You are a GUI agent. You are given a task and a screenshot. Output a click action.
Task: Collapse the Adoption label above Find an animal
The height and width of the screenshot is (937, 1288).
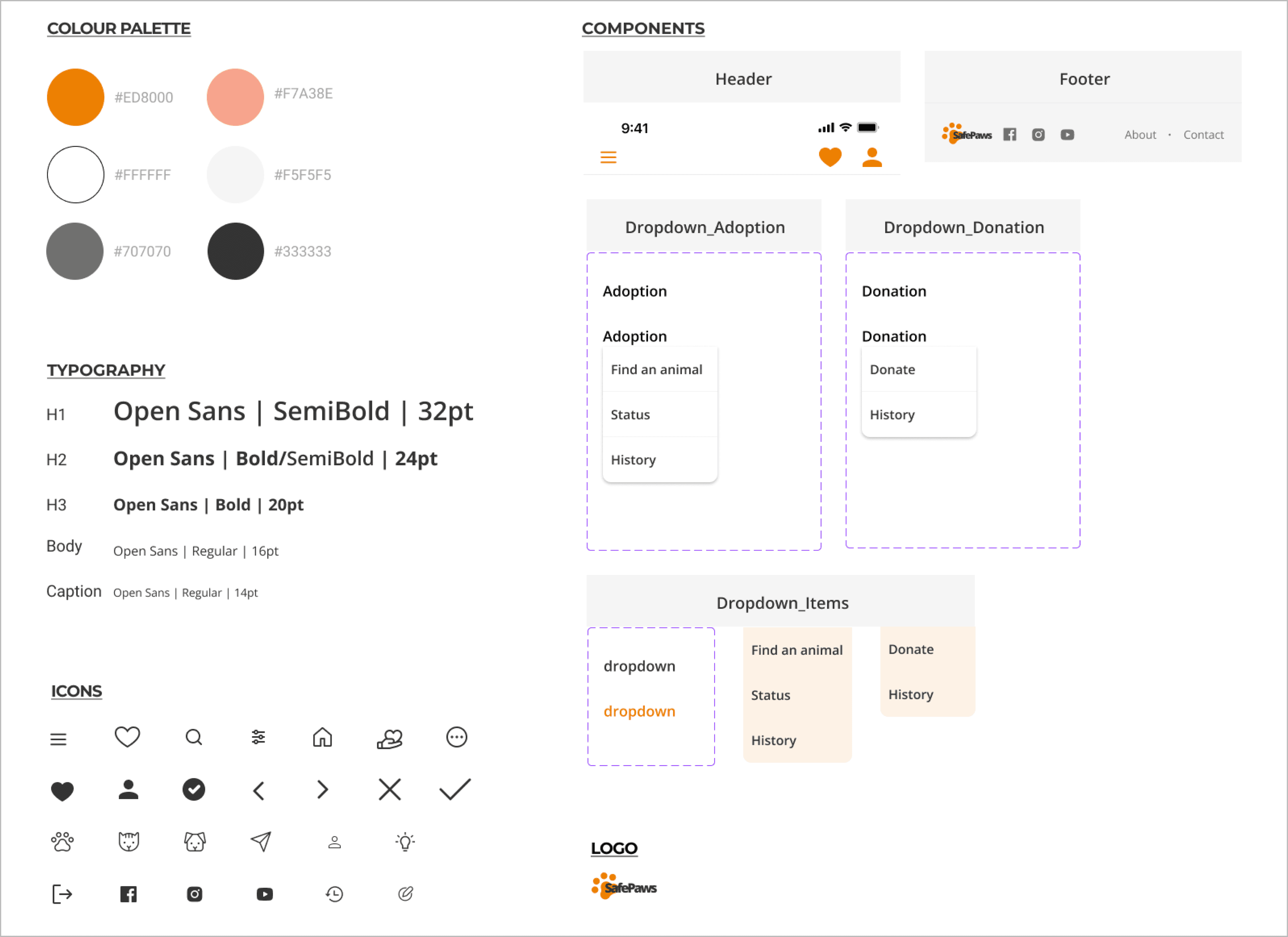(635, 337)
